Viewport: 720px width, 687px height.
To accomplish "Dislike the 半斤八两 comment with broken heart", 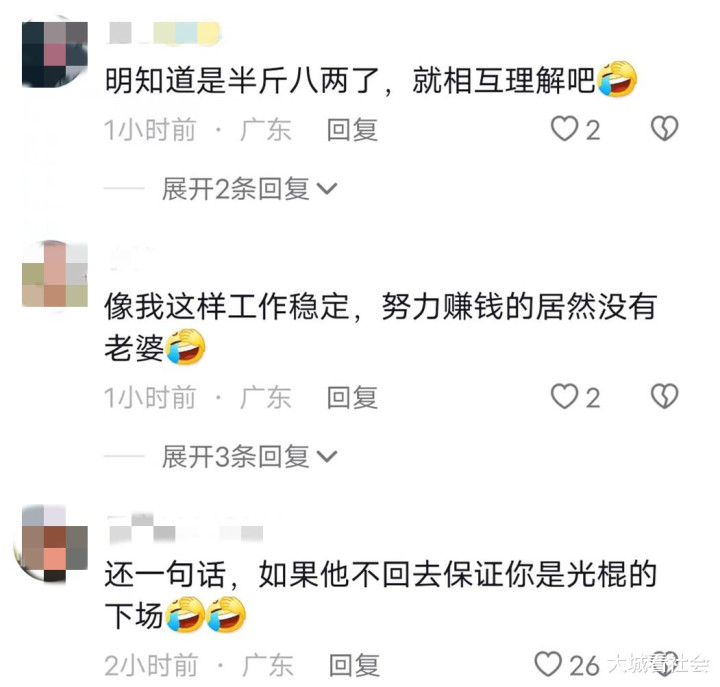I will coord(664,128).
